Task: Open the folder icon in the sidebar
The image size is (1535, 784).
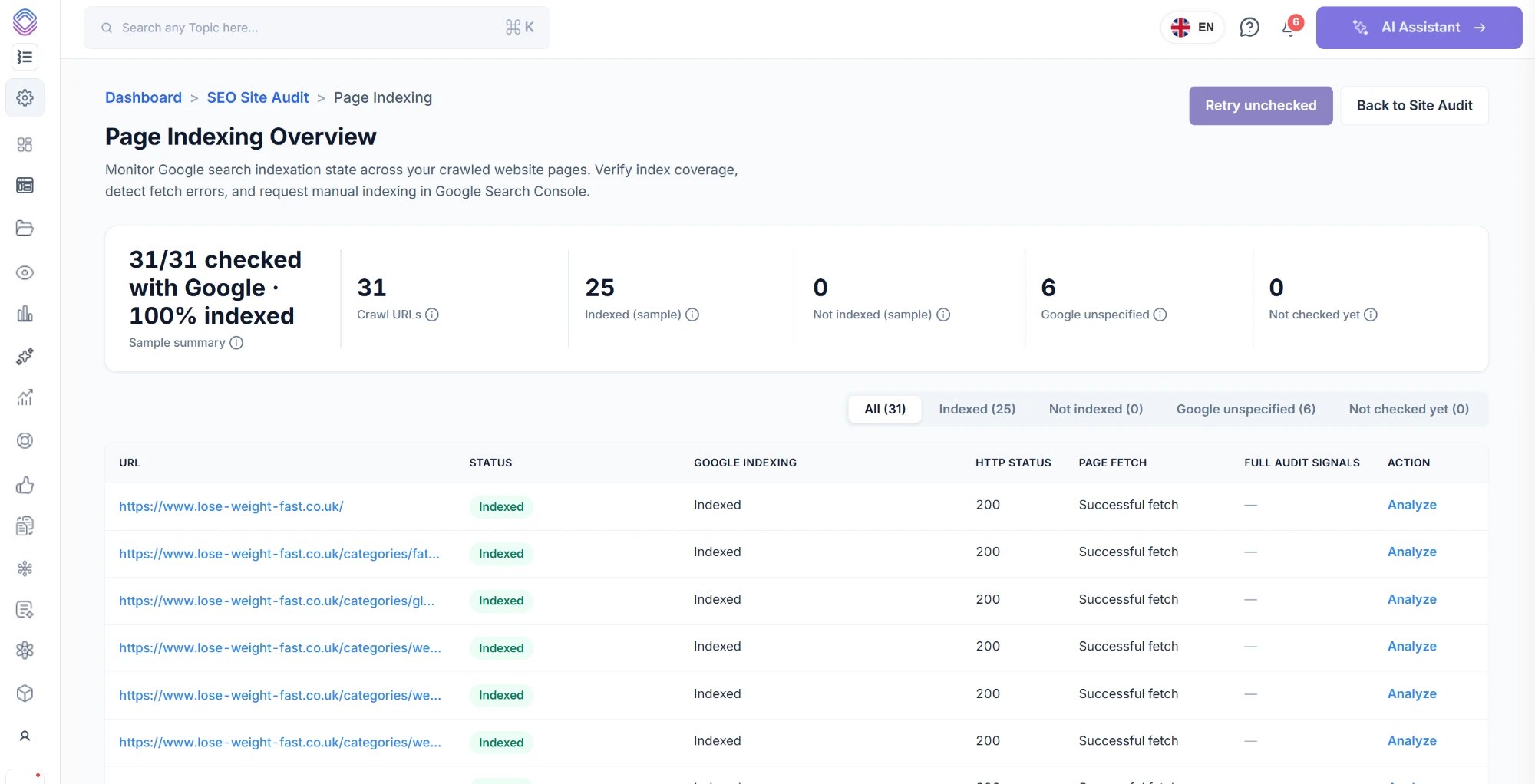Action: pos(25,228)
